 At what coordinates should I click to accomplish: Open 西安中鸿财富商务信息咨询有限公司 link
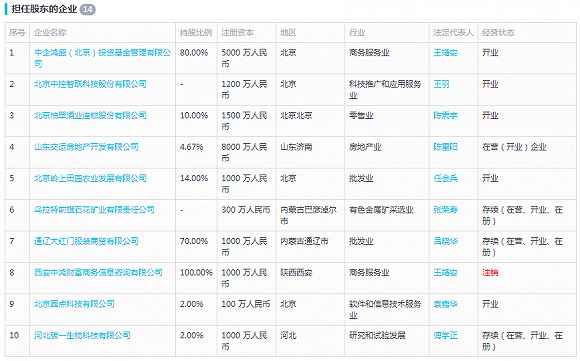pos(98,273)
